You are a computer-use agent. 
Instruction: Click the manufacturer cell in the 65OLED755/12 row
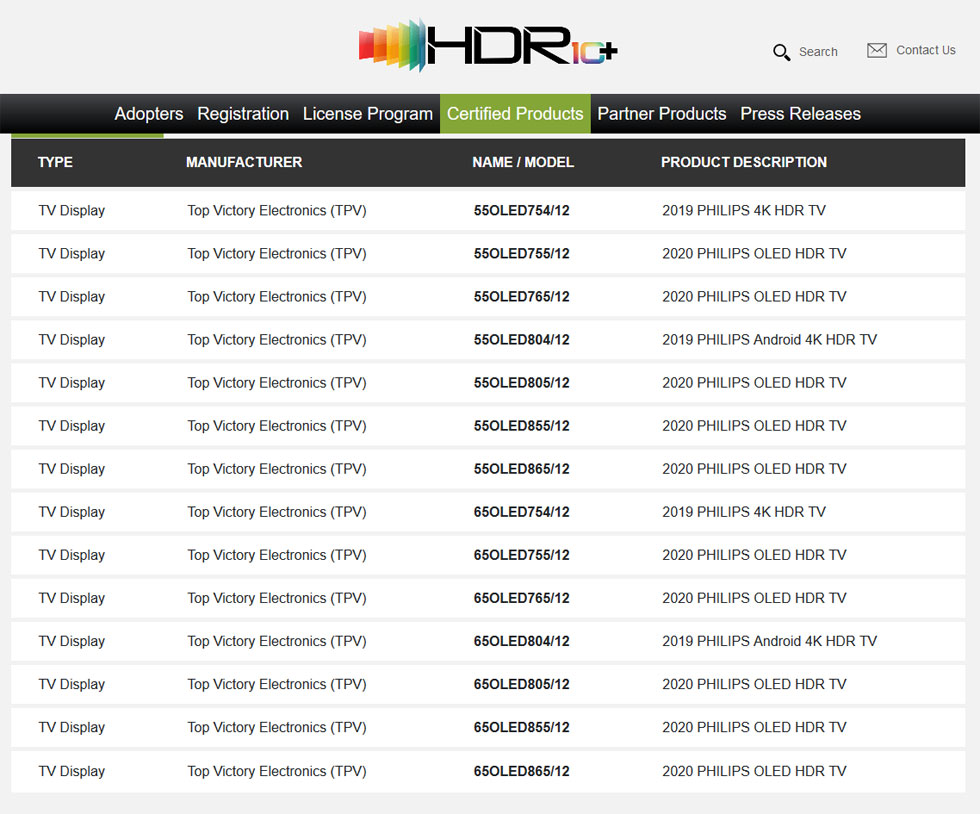[277, 556]
